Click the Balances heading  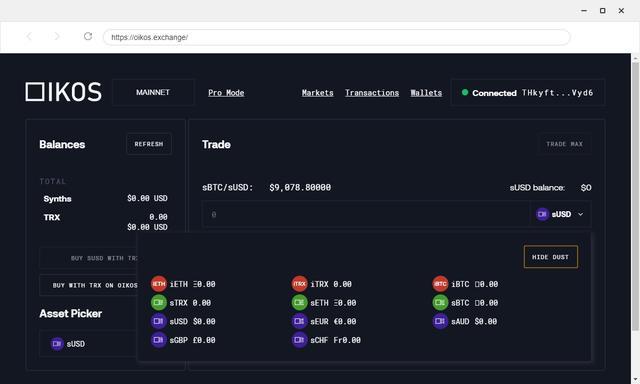pos(62,144)
